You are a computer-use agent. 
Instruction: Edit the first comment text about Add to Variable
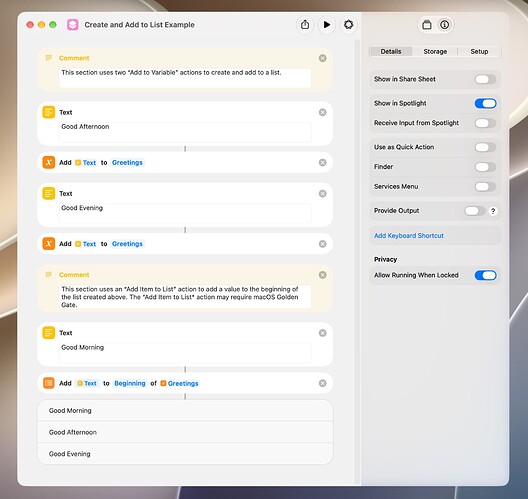185,78
